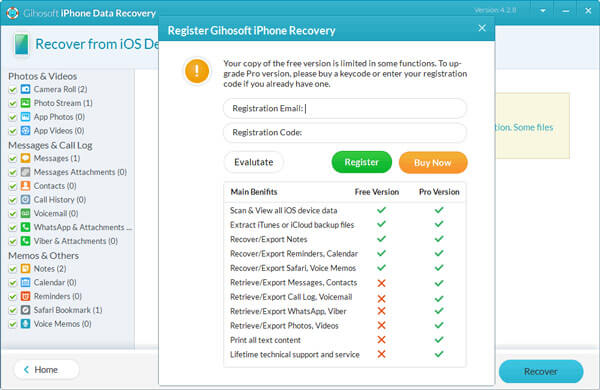The width and height of the screenshot is (600, 390).
Task: Click 'Extract iTunes or iCloud backup files' row
Action: (345, 225)
